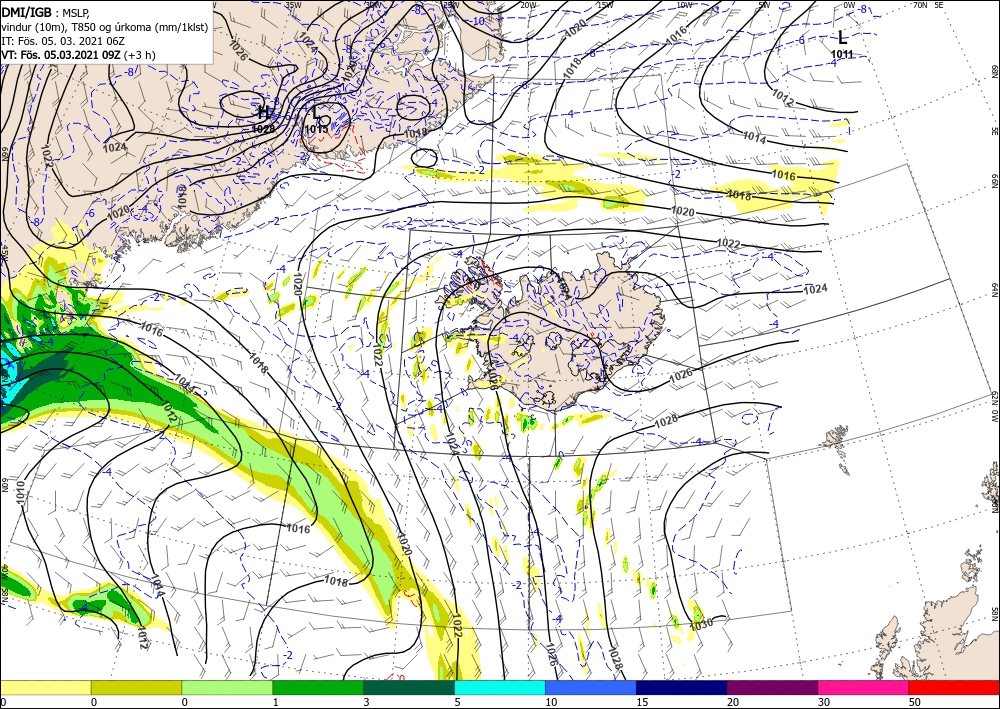Screen dimensions: 1000x709
Task: Click the pale yellow swatch in precipitation legend
Action: pos(45,687)
